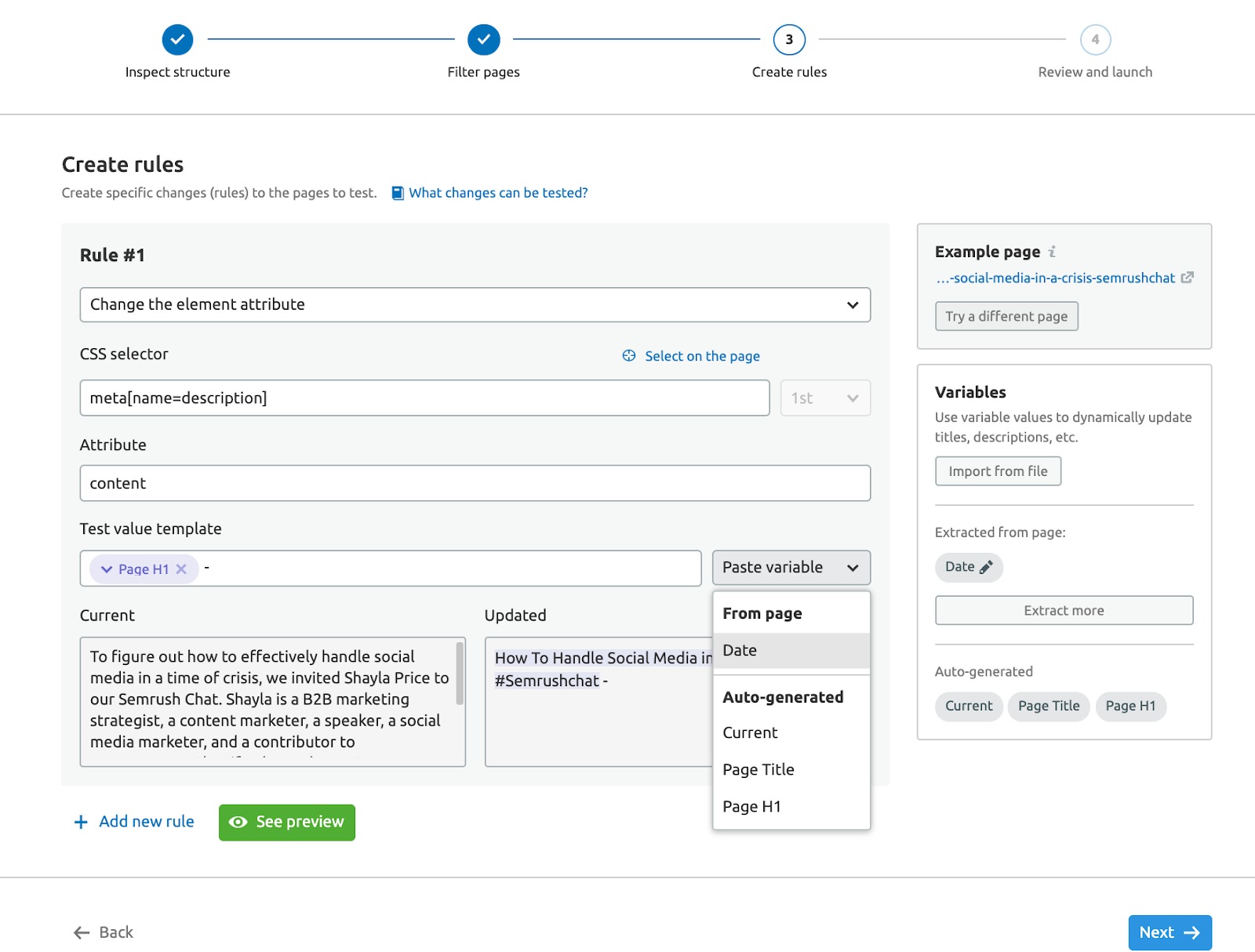
Task: Click the Filter pages completed step checkmark
Action: [483, 39]
